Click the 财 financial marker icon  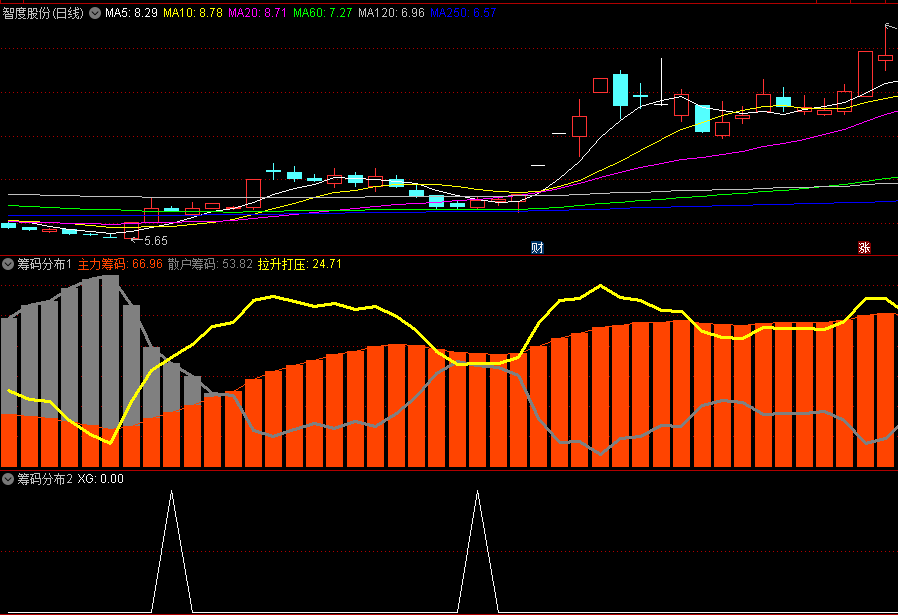(x=537, y=247)
